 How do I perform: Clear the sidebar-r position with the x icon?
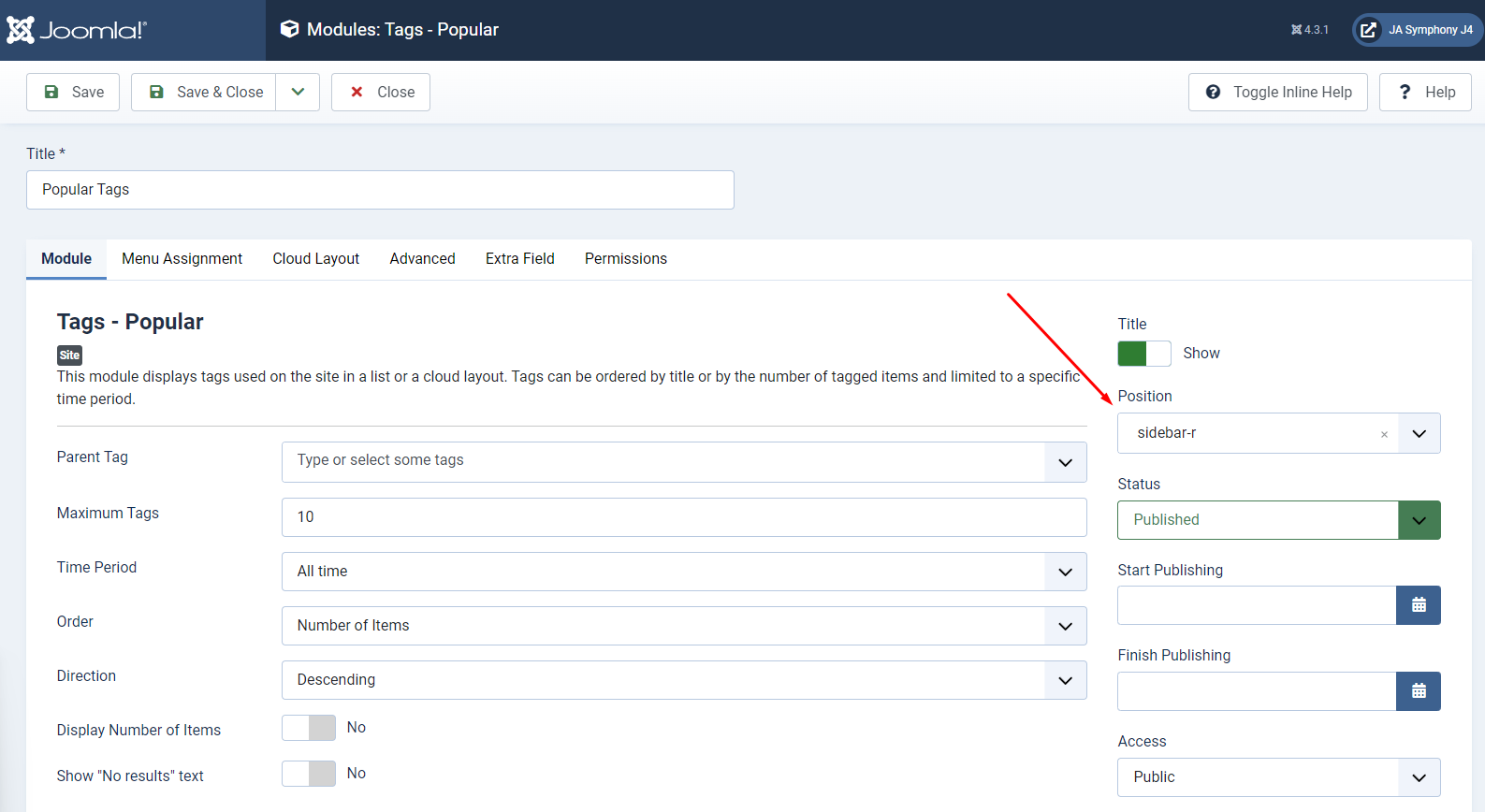tap(1384, 434)
